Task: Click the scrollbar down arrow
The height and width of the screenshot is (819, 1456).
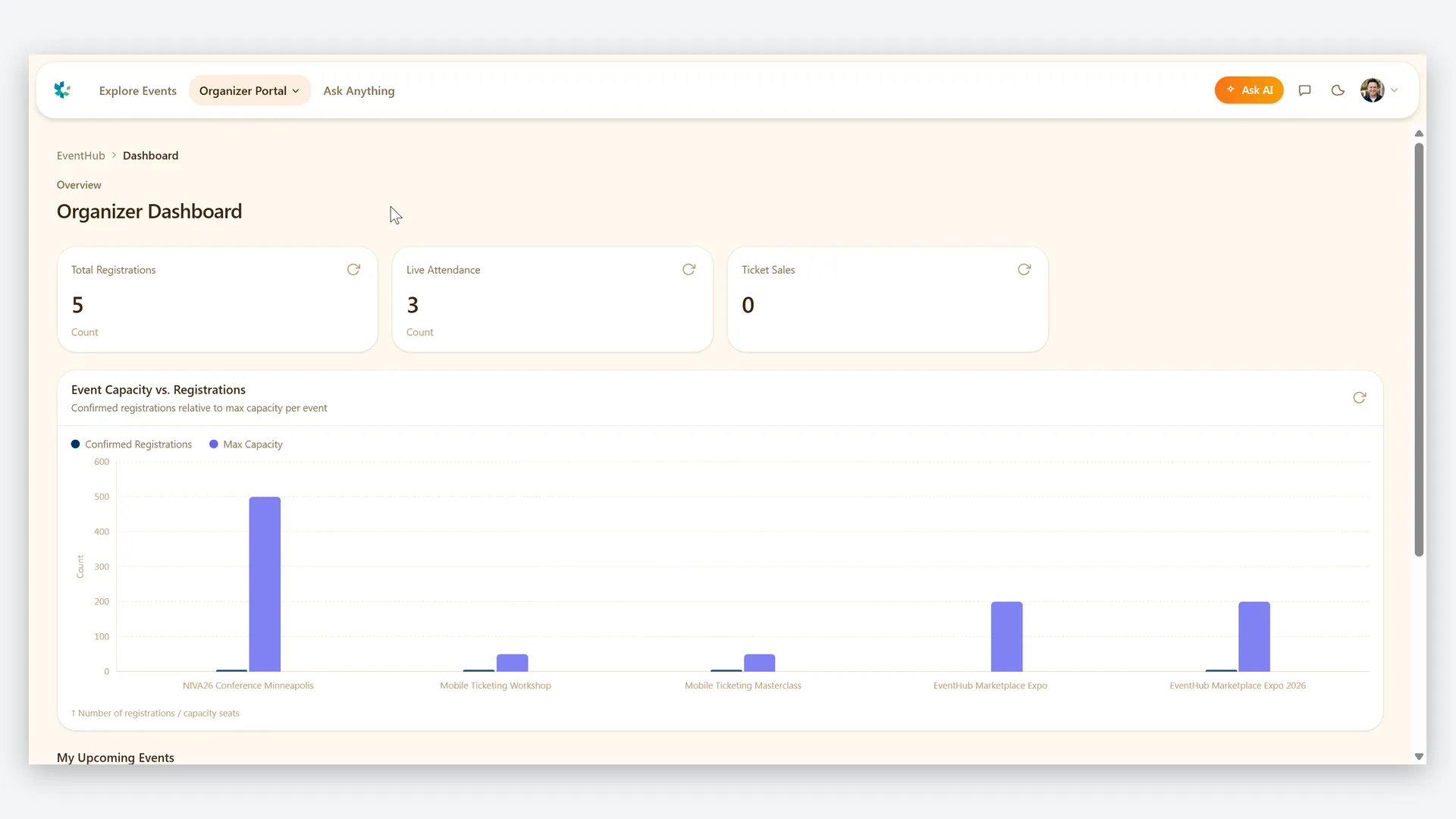Action: (1419, 757)
